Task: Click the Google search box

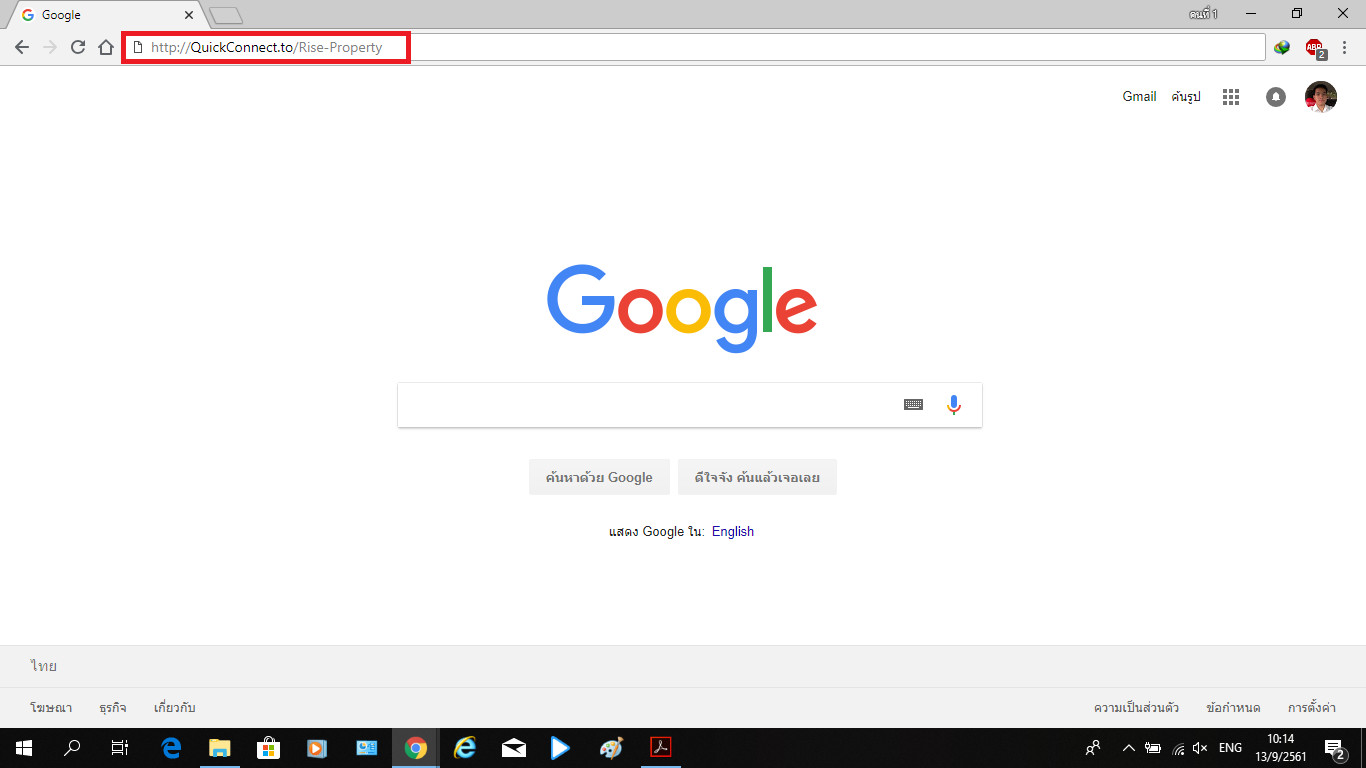Action: click(x=645, y=405)
